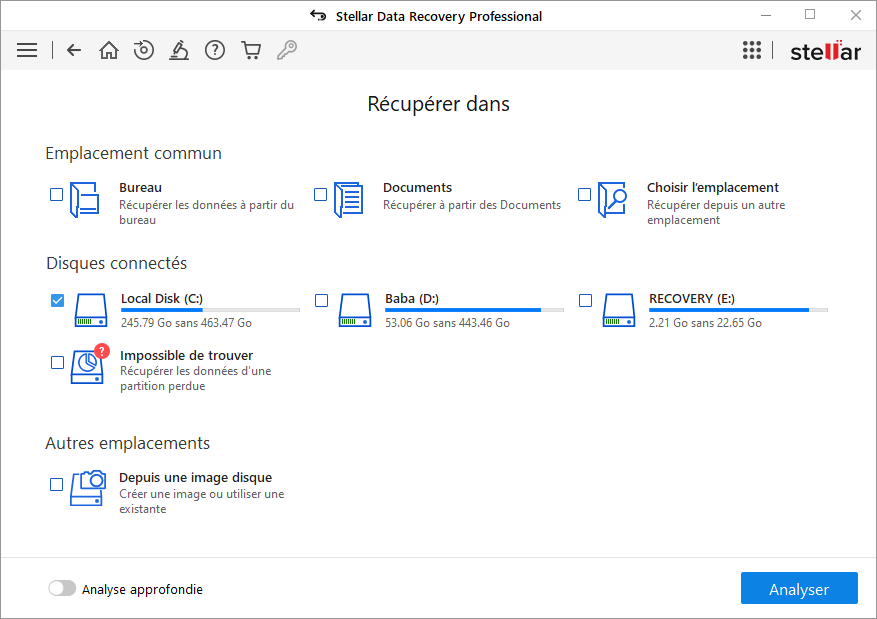Check the Documents checkbox
This screenshot has width=877, height=619.
coord(321,195)
